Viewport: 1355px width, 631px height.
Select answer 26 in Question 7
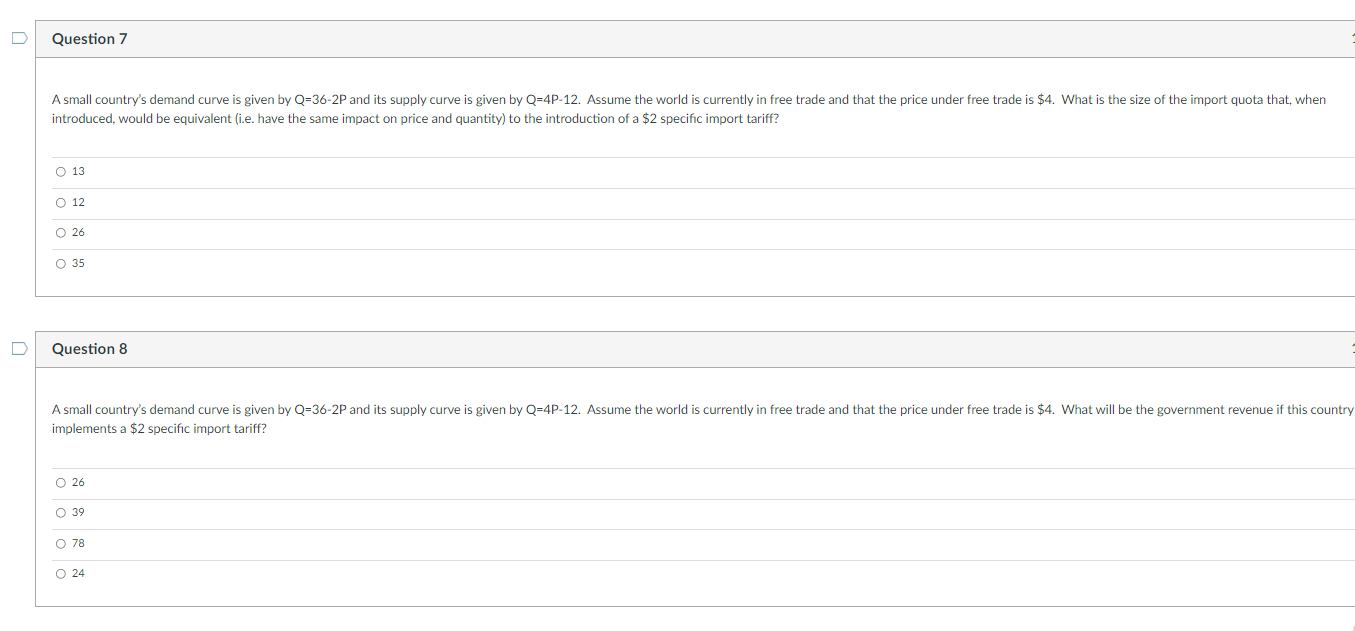pos(60,232)
